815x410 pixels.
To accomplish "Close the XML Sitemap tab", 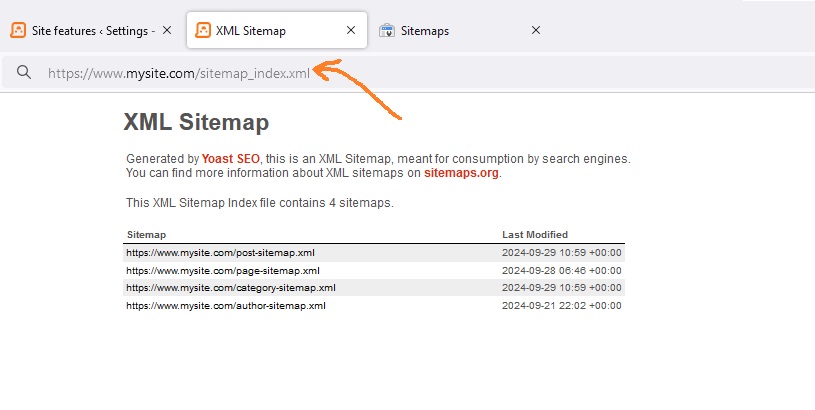I will tap(351, 30).
